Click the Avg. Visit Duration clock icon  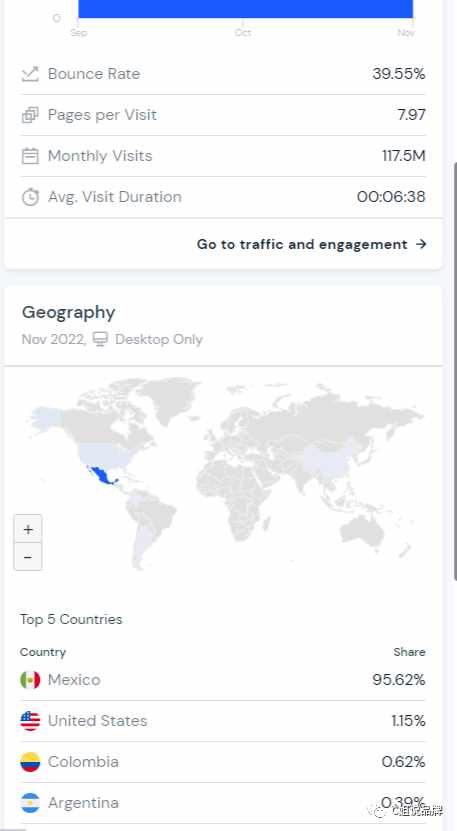30,197
